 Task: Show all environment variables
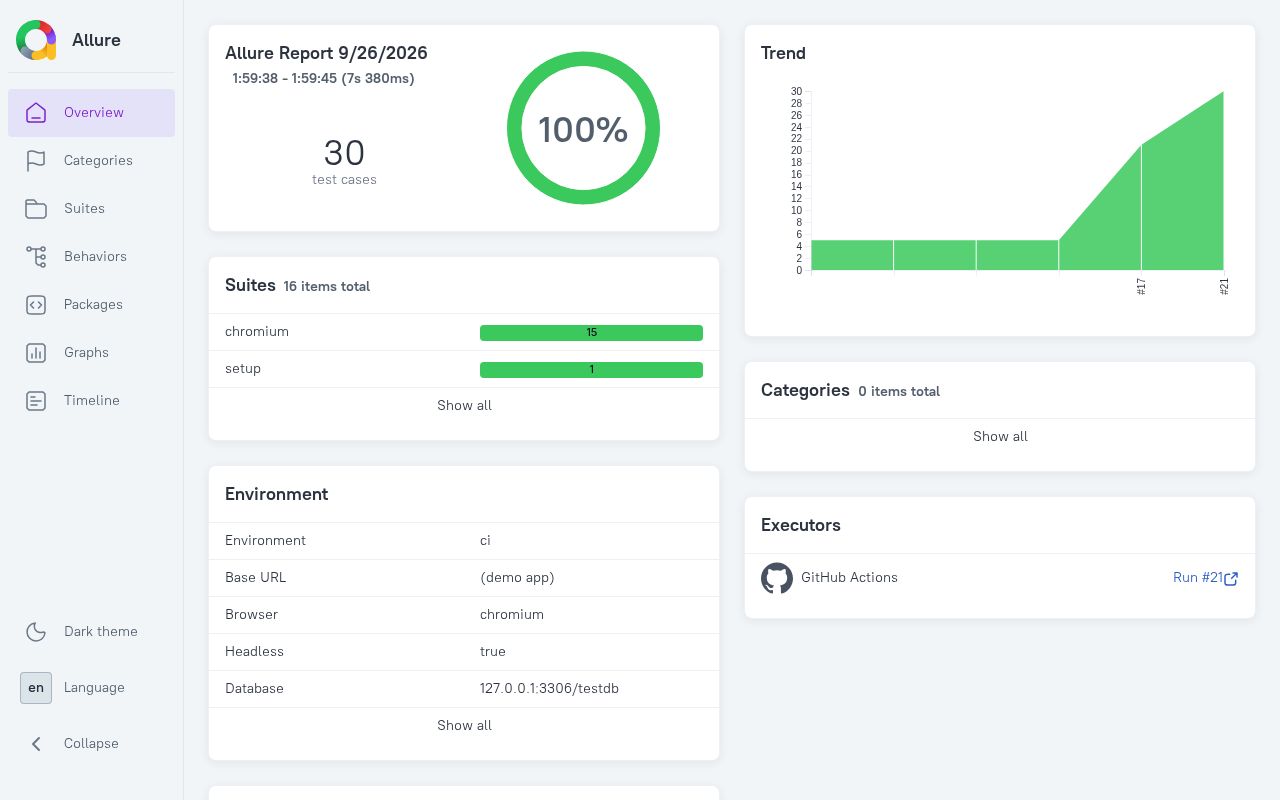[464, 725]
